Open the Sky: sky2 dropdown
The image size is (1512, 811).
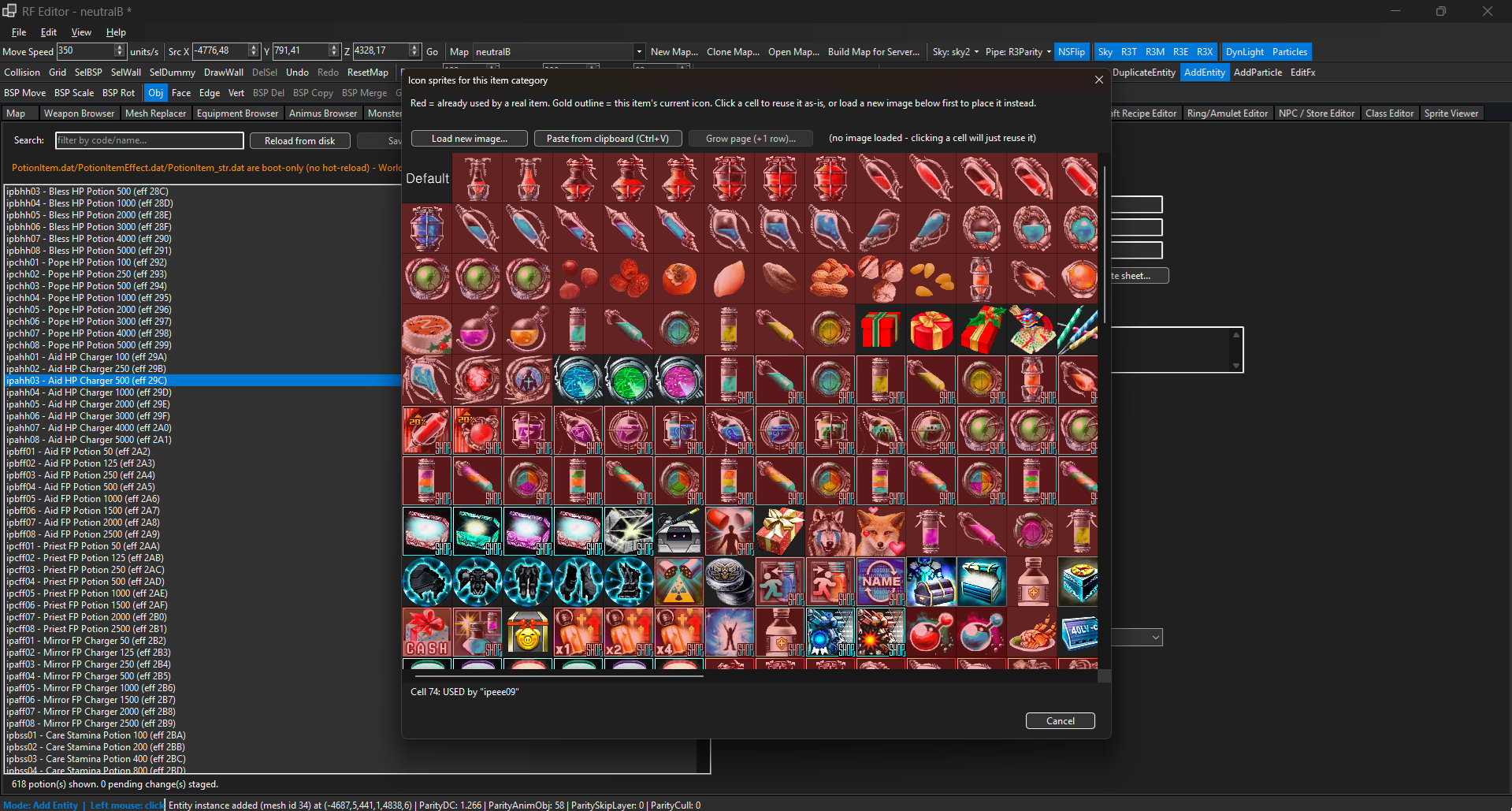click(x=956, y=52)
